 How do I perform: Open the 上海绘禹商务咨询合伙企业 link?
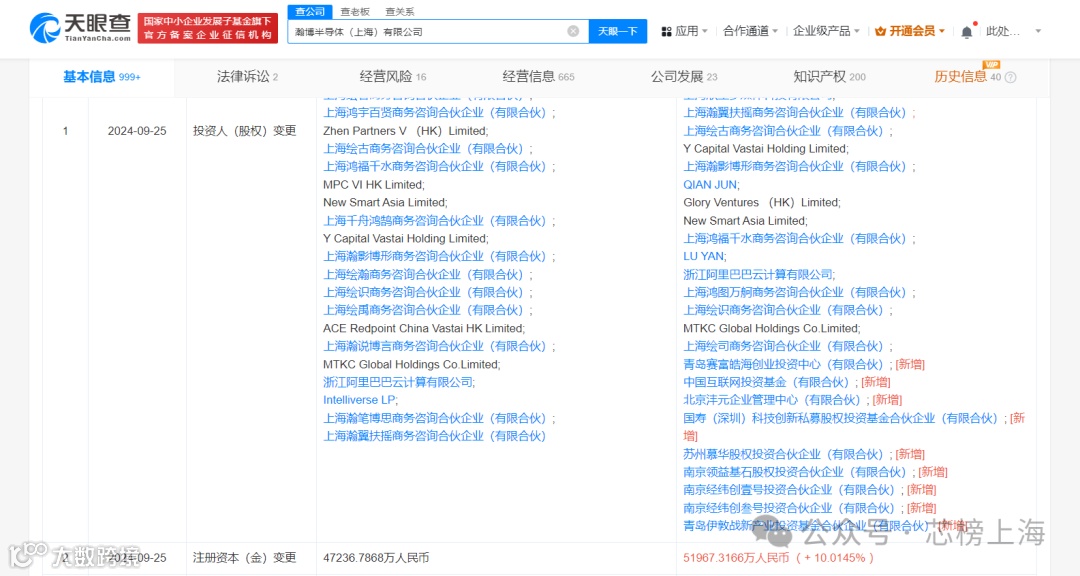coord(423,311)
